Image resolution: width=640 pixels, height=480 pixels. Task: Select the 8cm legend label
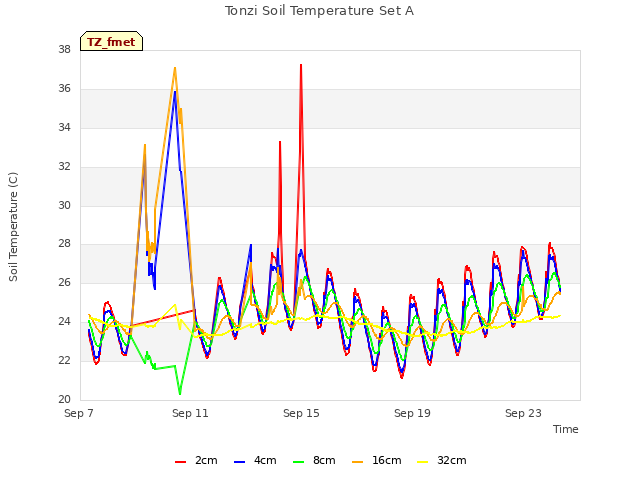(x=324, y=460)
